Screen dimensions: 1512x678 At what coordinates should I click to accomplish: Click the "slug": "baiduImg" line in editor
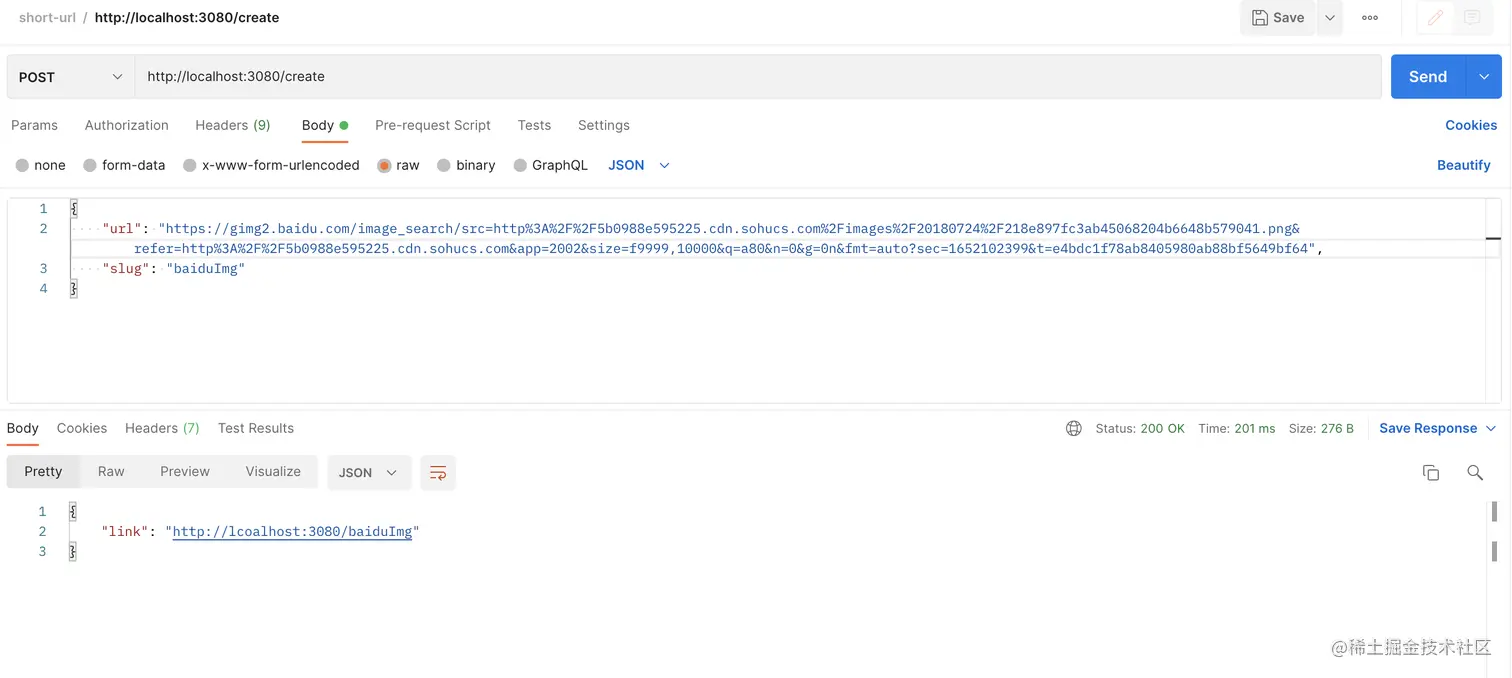pyautogui.click(x=173, y=269)
